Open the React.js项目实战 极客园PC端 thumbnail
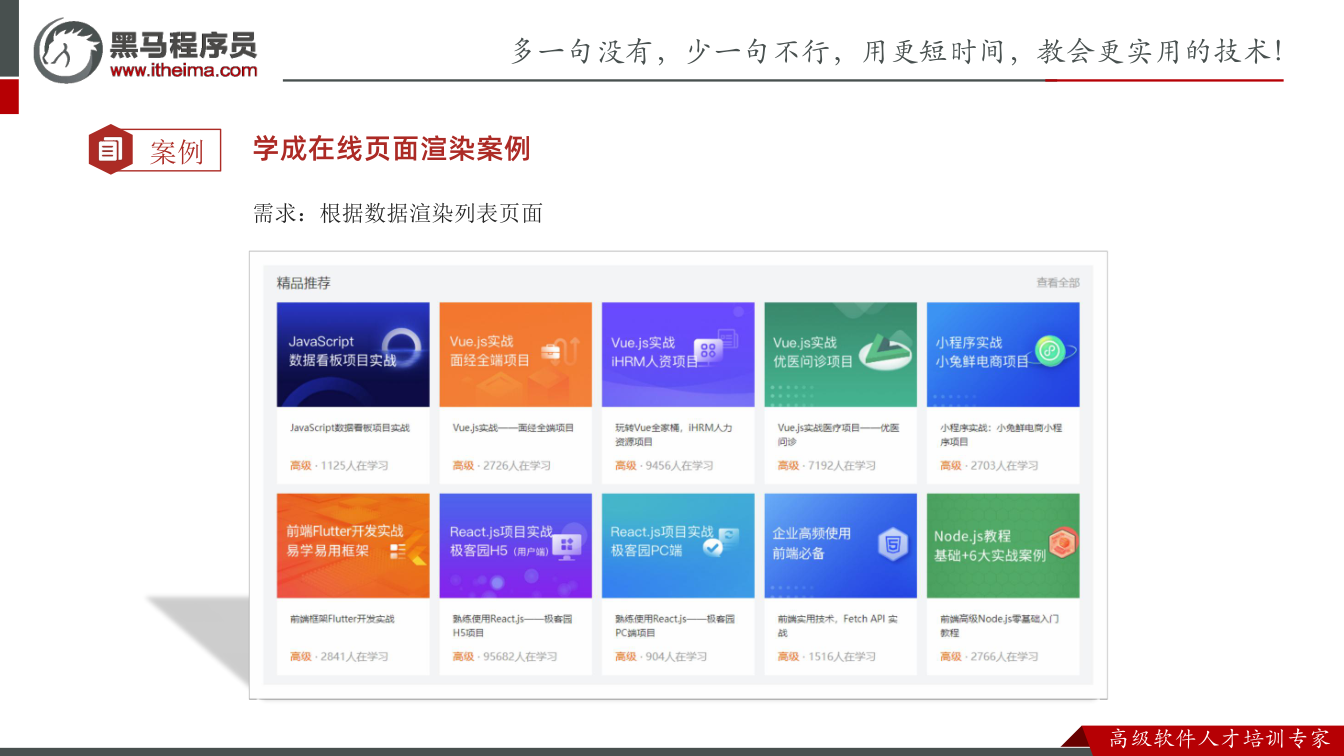The width and height of the screenshot is (1344, 756). pos(678,546)
